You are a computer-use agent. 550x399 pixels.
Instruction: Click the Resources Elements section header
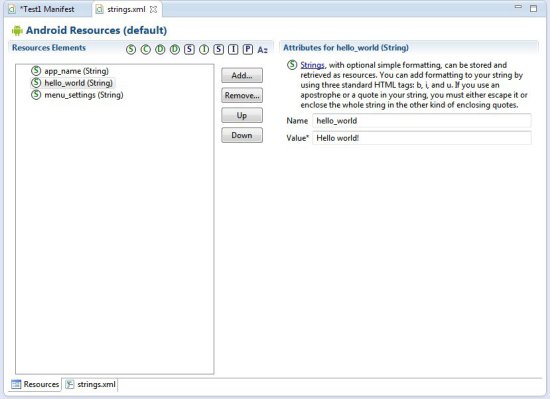[x=49, y=48]
